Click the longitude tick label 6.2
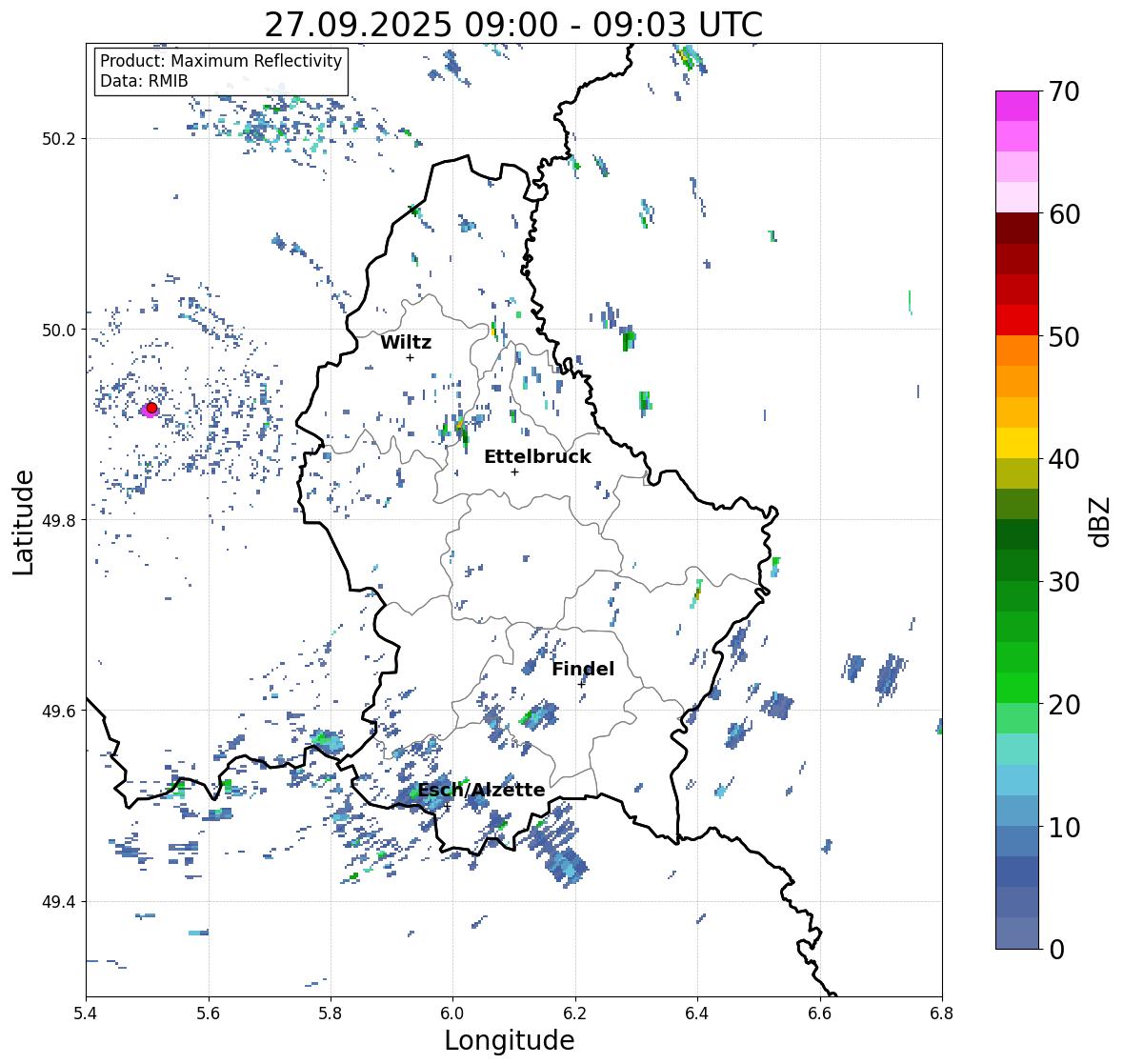 point(575,1013)
